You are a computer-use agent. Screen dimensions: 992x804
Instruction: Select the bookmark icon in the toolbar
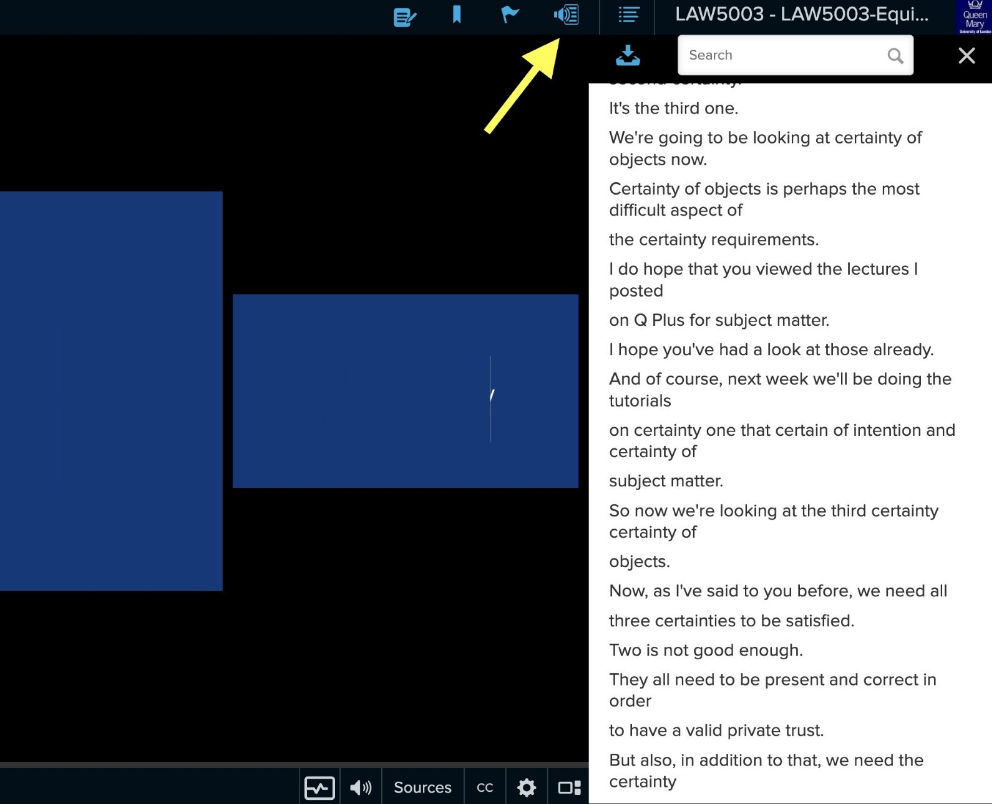(456, 16)
